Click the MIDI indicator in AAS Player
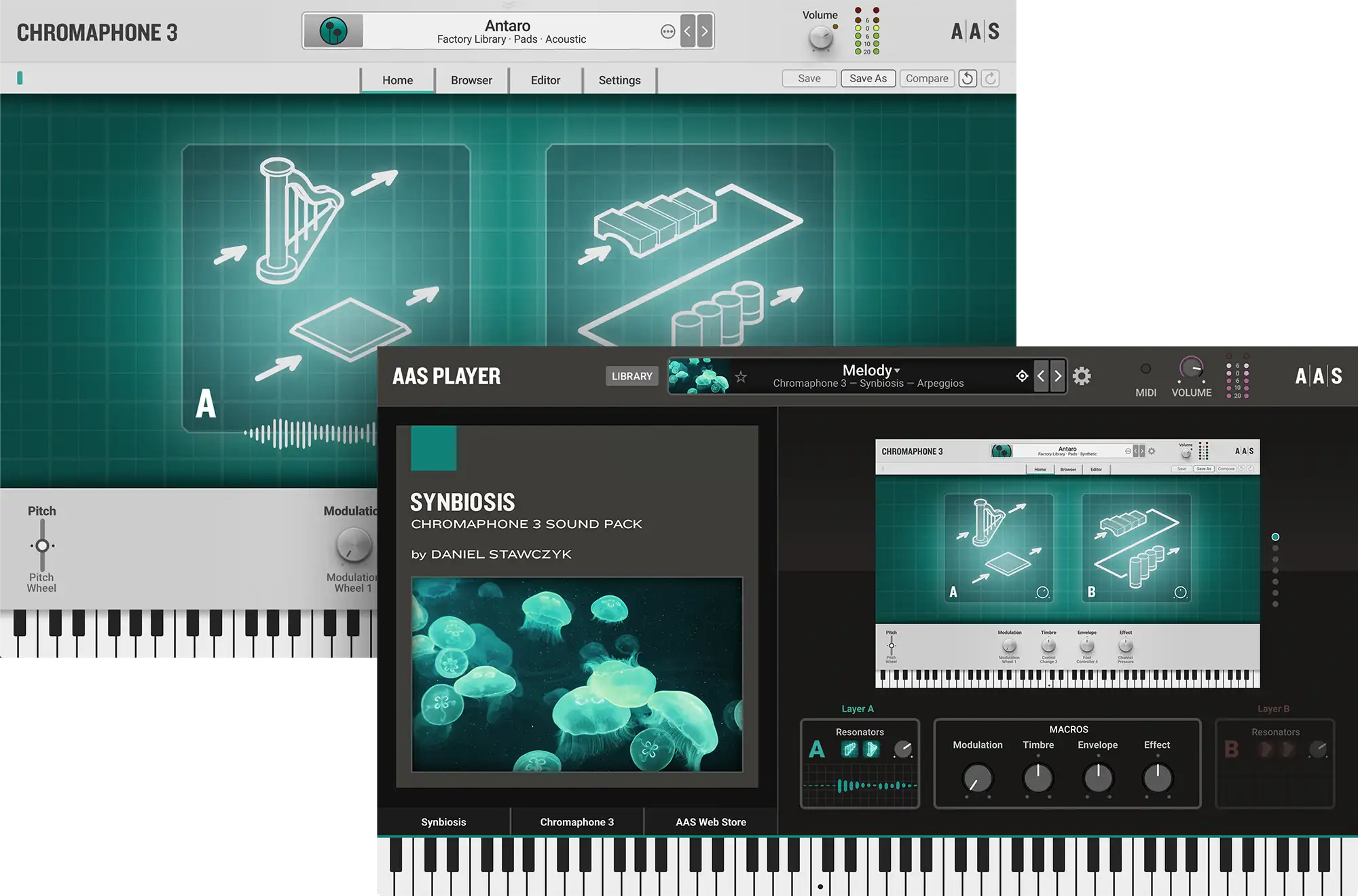The image size is (1358, 896). click(1146, 369)
